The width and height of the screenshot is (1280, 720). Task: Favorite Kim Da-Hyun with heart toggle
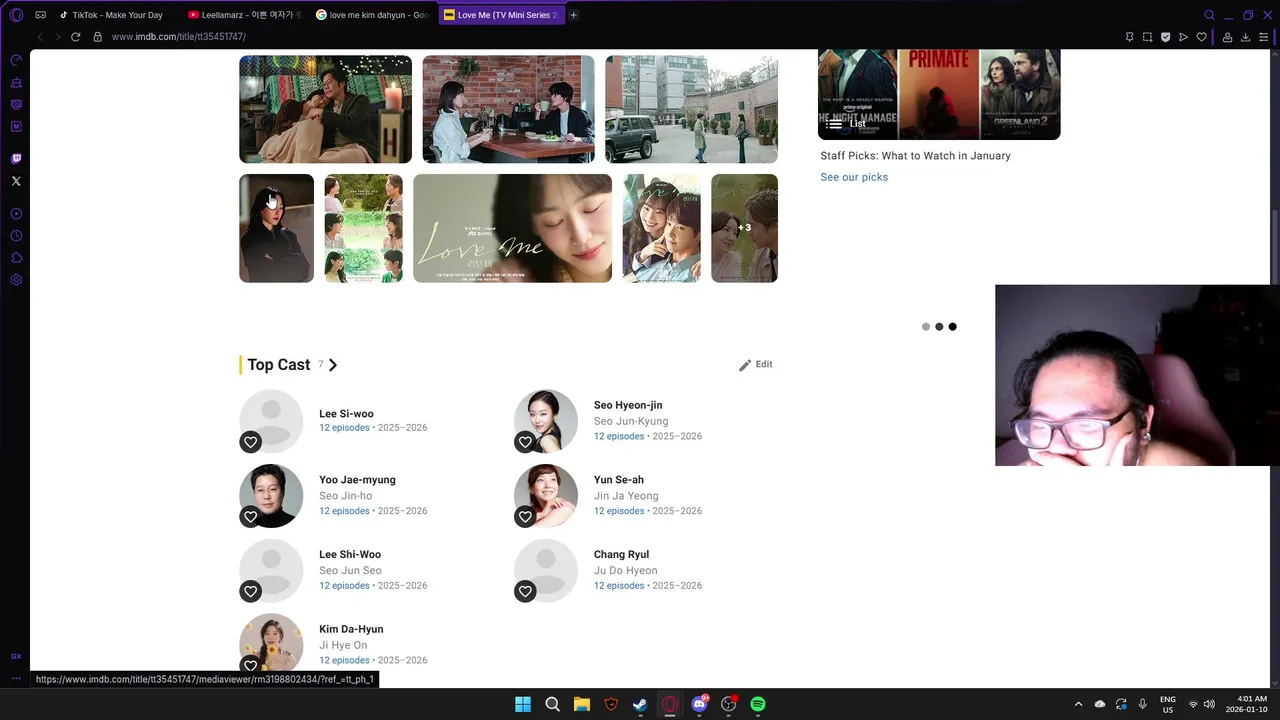(251, 665)
